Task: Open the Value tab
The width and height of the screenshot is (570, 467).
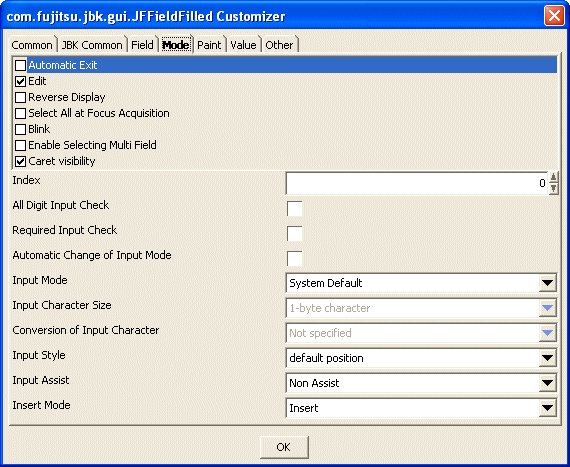Action: point(244,45)
